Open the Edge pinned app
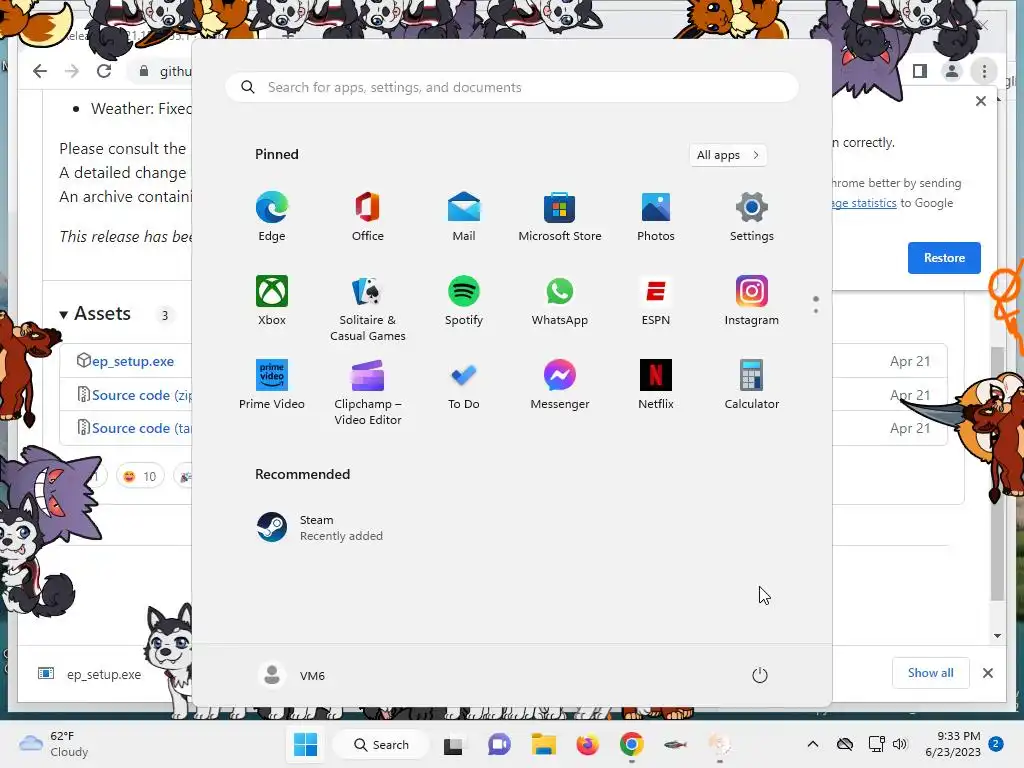 point(272,217)
